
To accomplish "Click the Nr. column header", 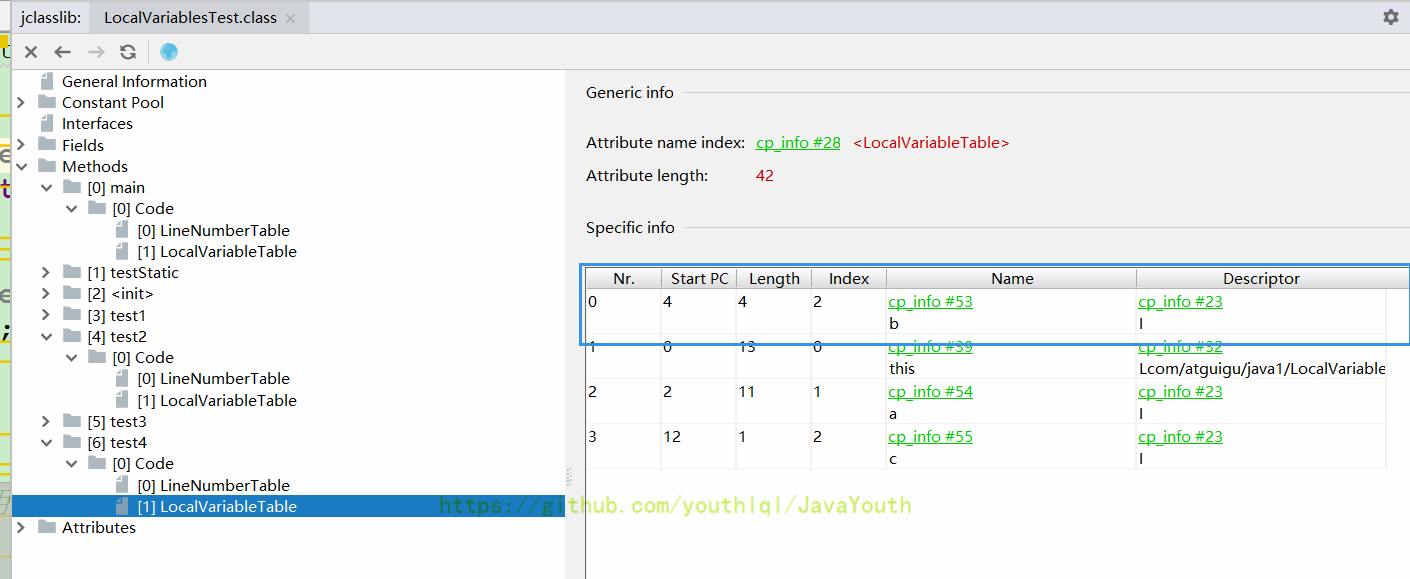I will (x=623, y=279).
